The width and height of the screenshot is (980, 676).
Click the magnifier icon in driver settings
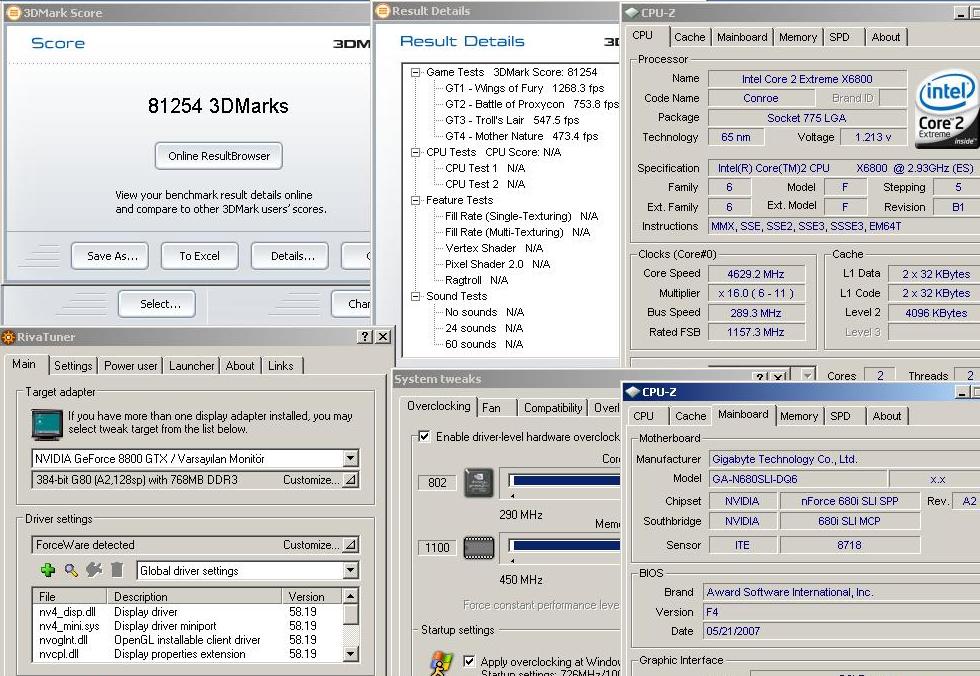point(71,570)
